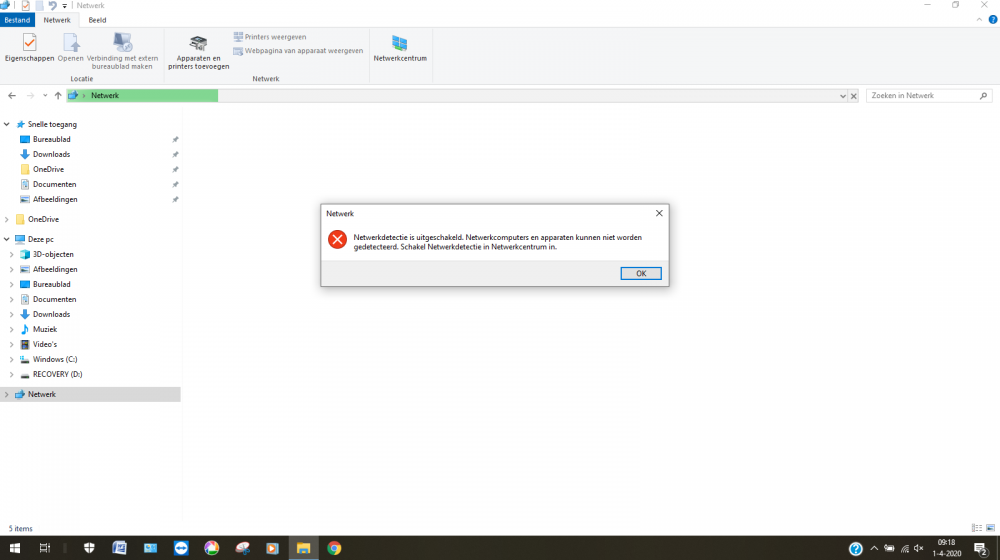Open Documenten under Snelle toegang
Image resolution: width=1000 pixels, height=560 pixels.
point(54,184)
